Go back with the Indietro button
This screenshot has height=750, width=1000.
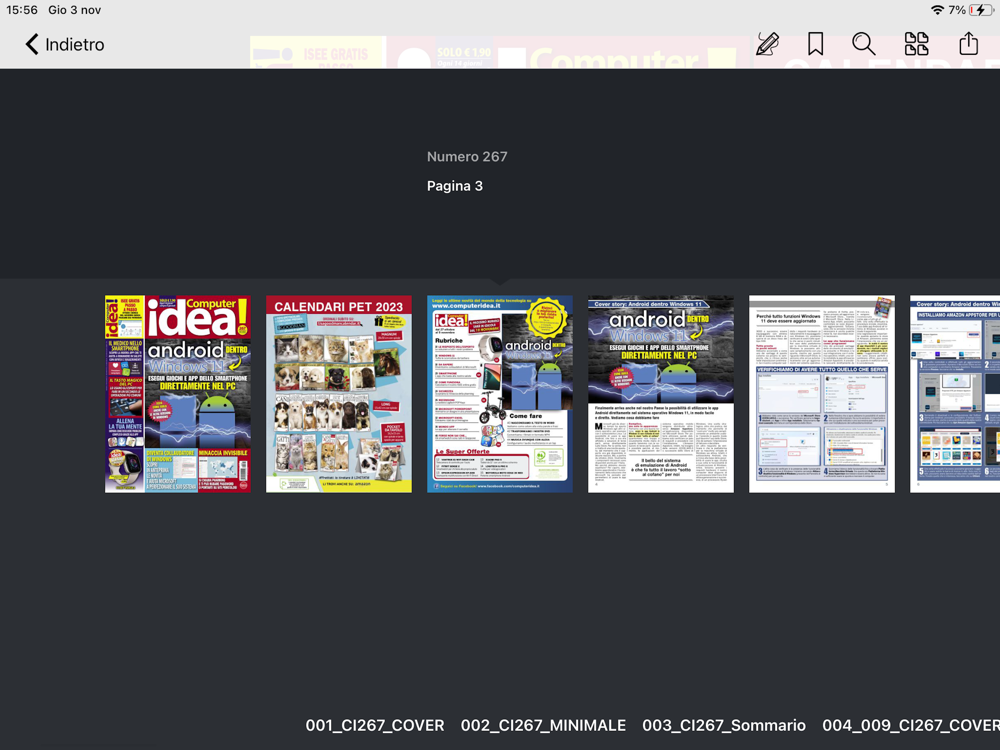[64, 44]
